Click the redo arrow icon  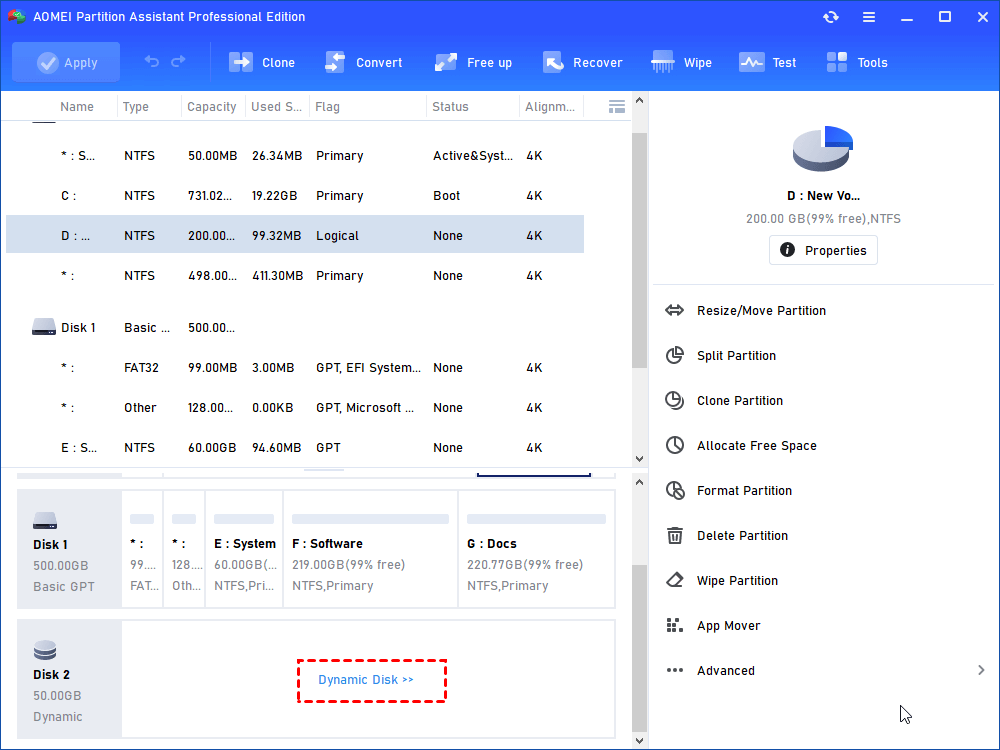(x=178, y=61)
